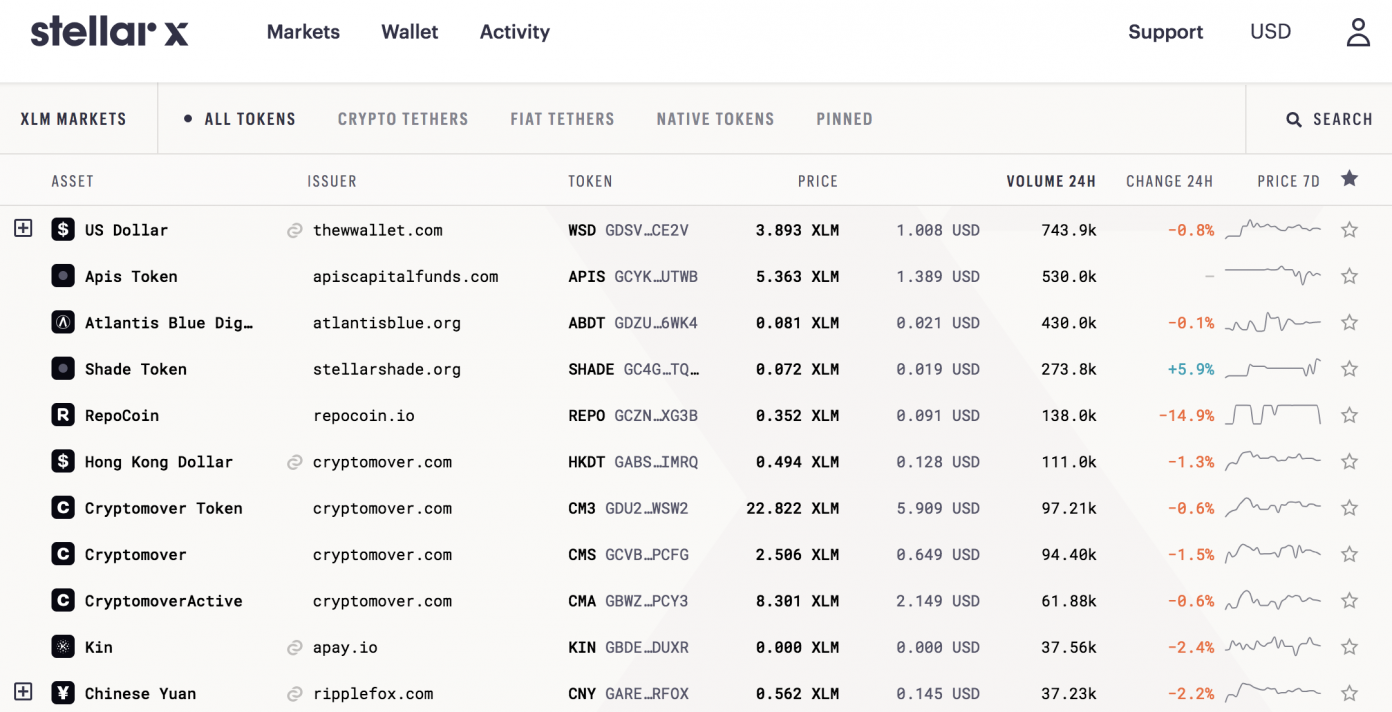This screenshot has width=1392, height=712.
Task: Click the token code CMA GBWZ...PCY3
Action: pyautogui.click(x=628, y=601)
